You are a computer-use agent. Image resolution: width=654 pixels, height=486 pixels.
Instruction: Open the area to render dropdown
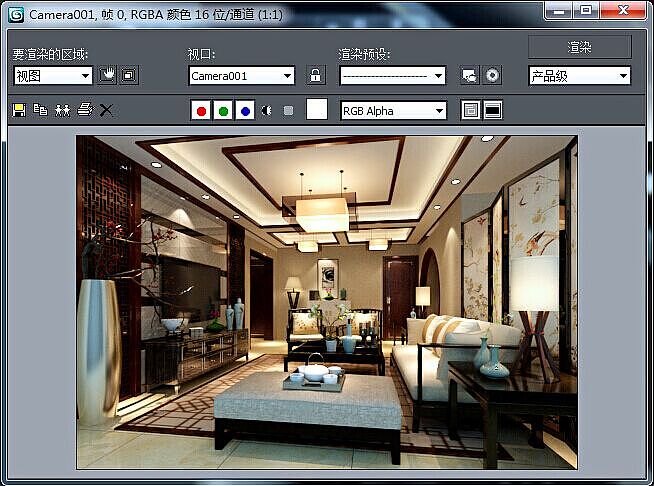[53, 76]
